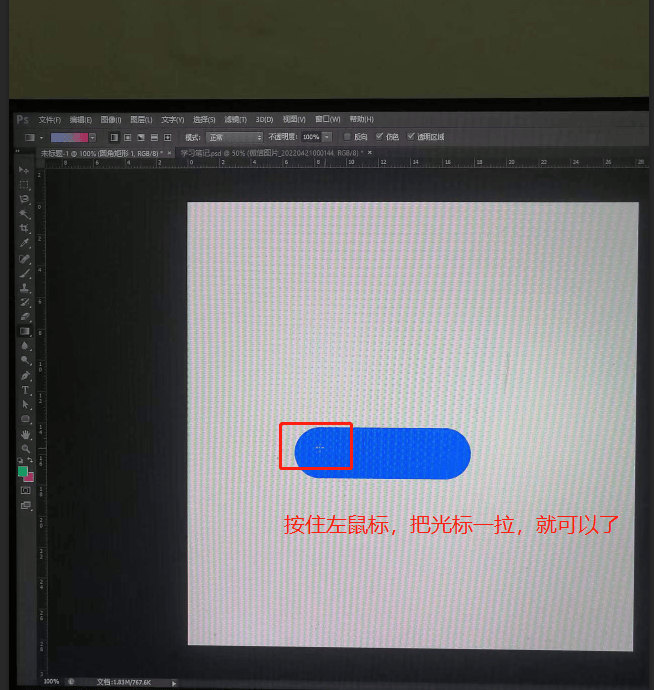Select the Zoom tool in toolbox
The height and width of the screenshot is (690, 654).
coord(25,448)
